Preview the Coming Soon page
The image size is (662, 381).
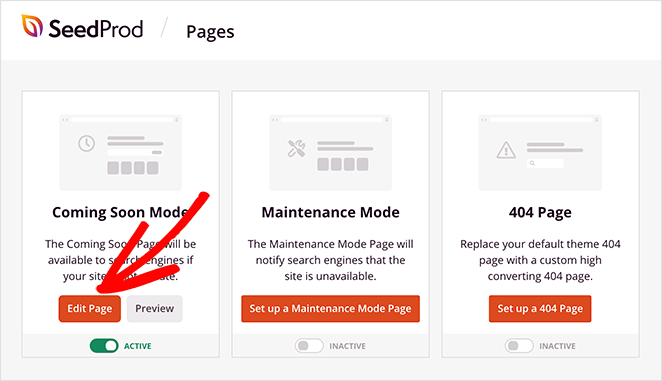coord(155,309)
